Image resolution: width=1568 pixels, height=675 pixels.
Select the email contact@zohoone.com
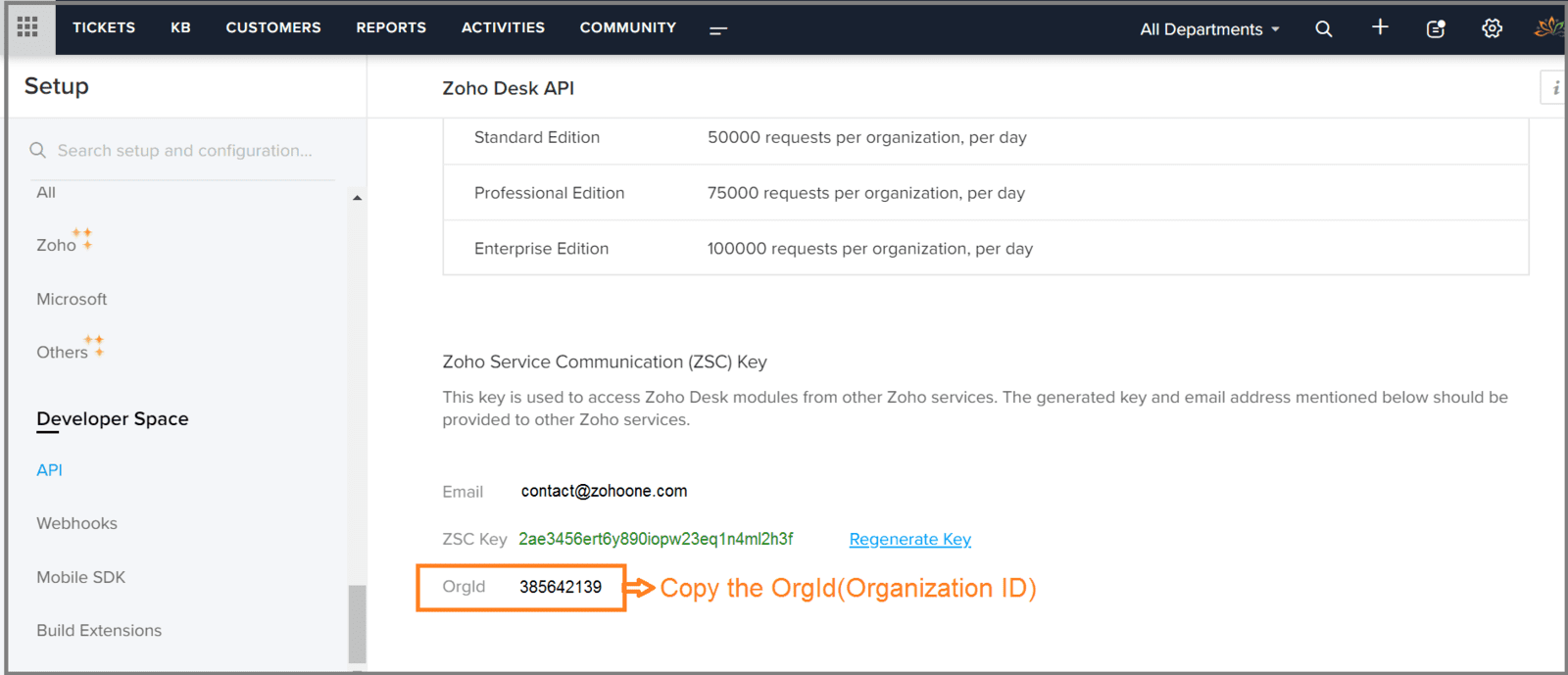(x=604, y=491)
